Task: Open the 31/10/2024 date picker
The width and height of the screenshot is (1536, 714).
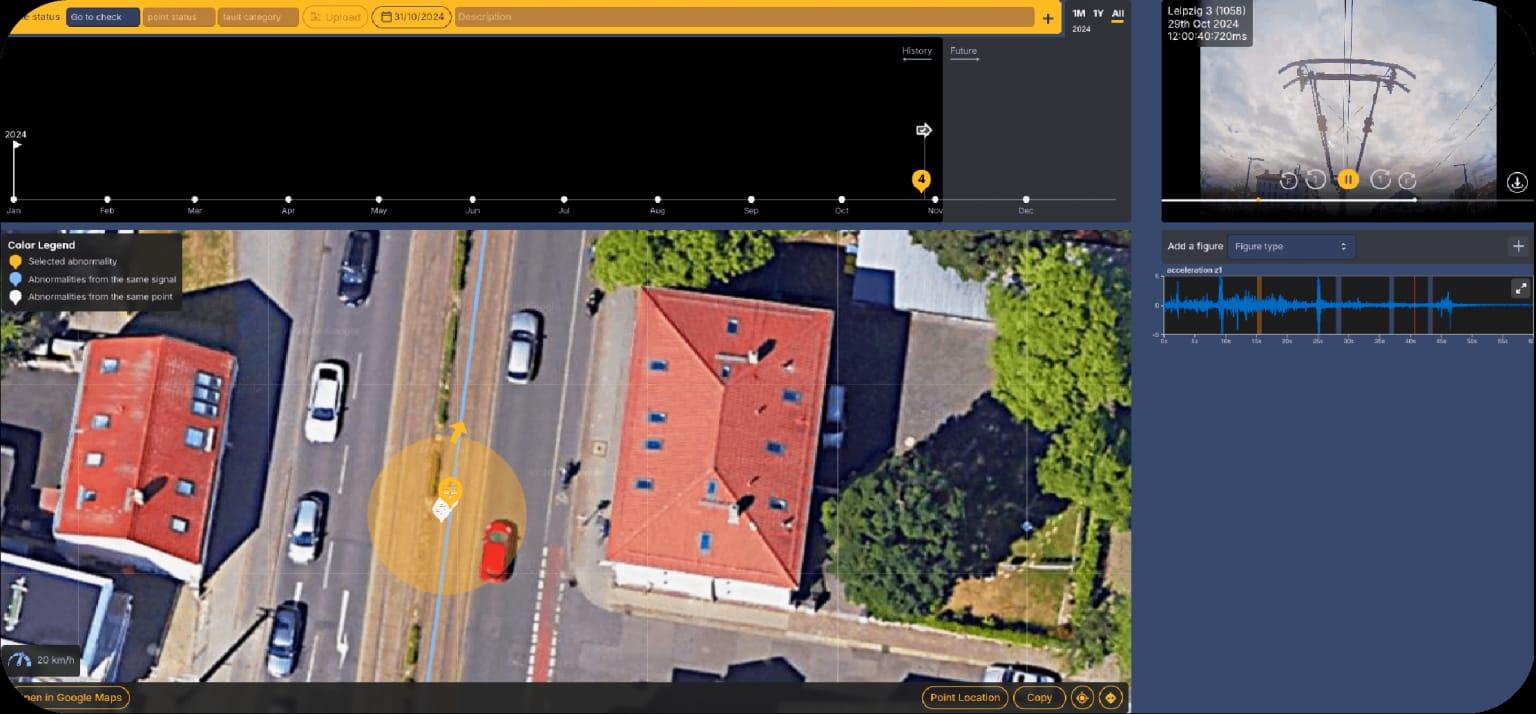Action: [x=411, y=17]
